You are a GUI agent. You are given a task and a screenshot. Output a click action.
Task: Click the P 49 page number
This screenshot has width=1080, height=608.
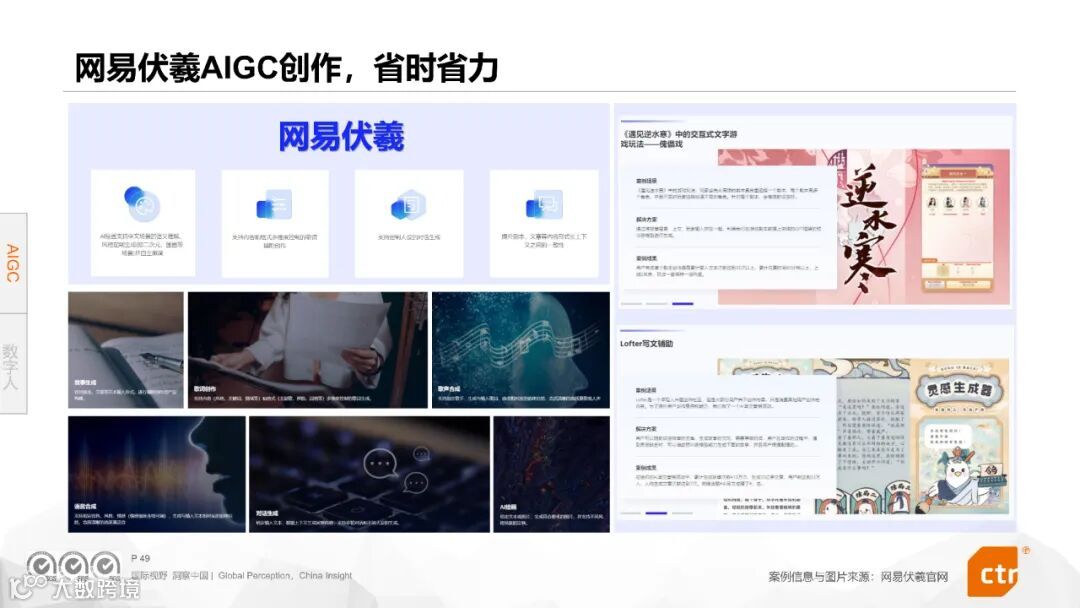click(140, 558)
